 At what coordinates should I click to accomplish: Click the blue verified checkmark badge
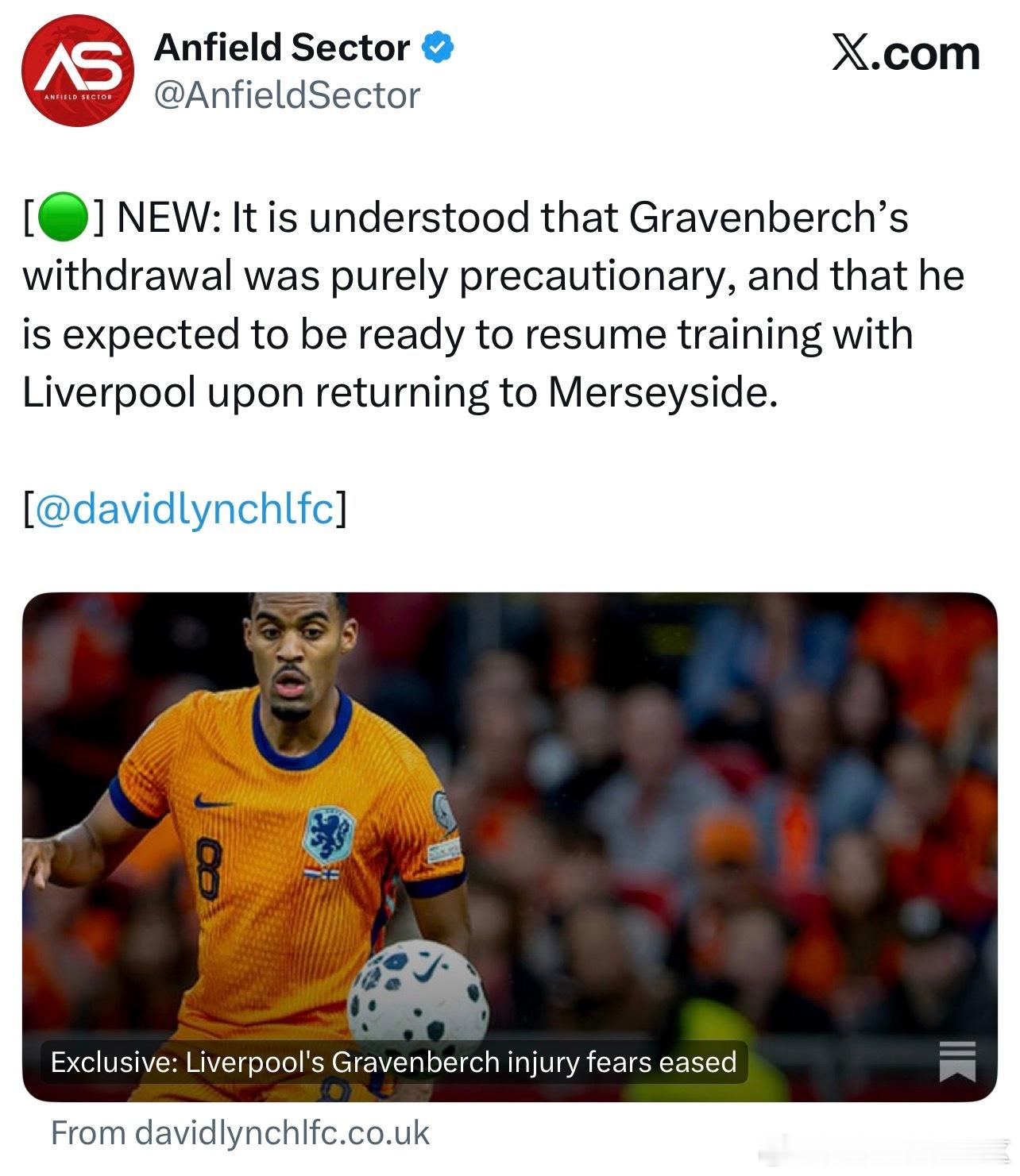coord(437,48)
